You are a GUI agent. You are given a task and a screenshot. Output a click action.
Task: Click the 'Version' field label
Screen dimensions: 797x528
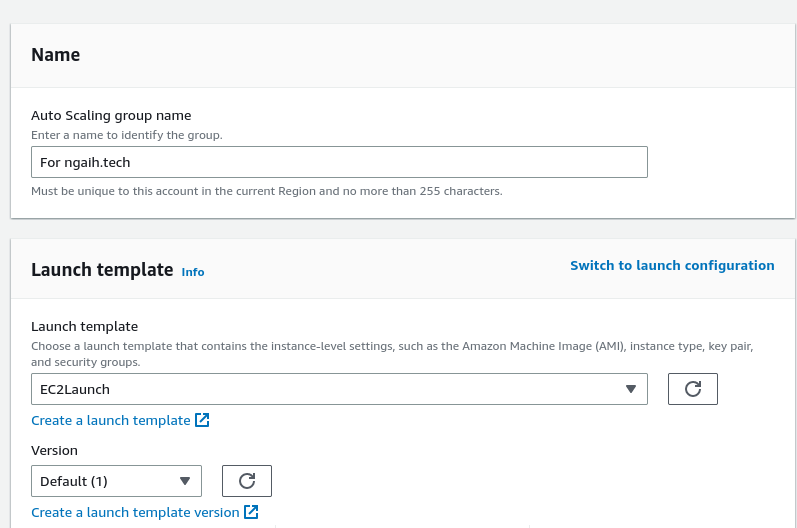click(x=54, y=451)
